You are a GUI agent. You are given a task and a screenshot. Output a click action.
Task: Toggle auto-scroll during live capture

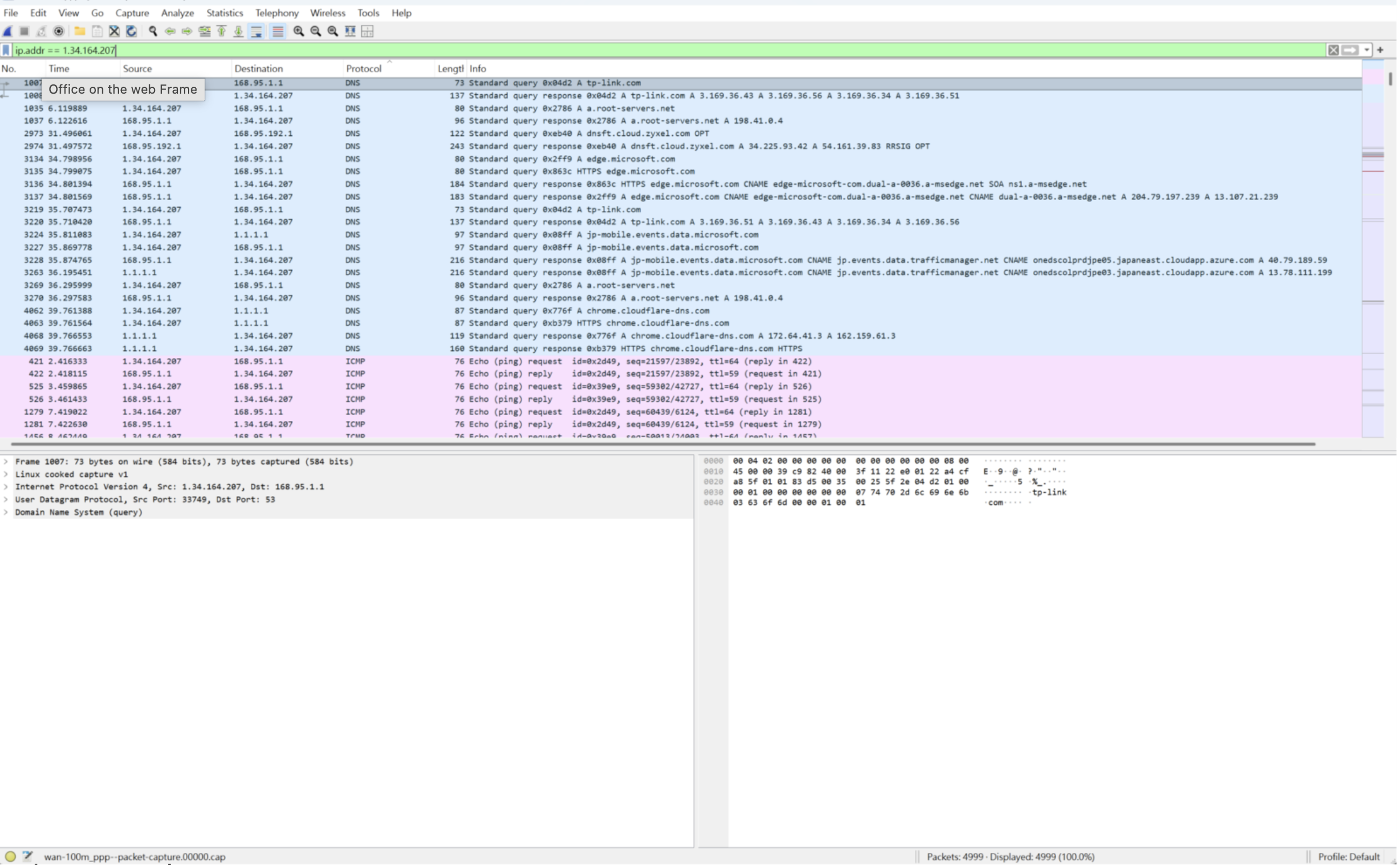pyautogui.click(x=257, y=31)
